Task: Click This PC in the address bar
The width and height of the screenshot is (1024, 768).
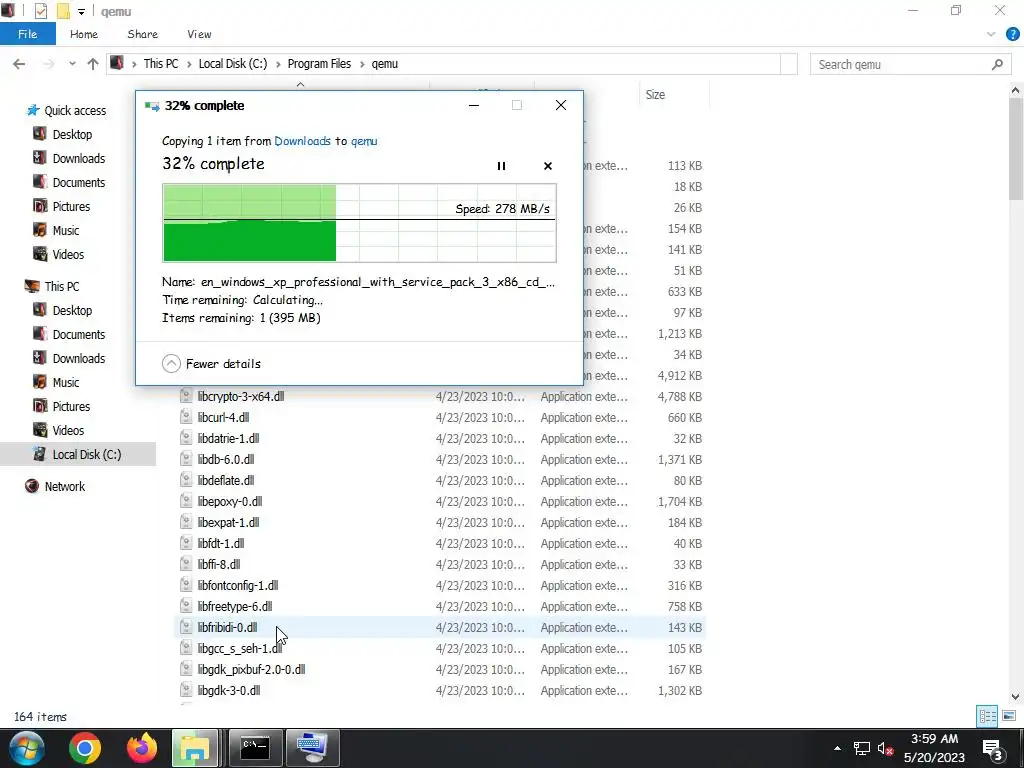Action: [161, 64]
